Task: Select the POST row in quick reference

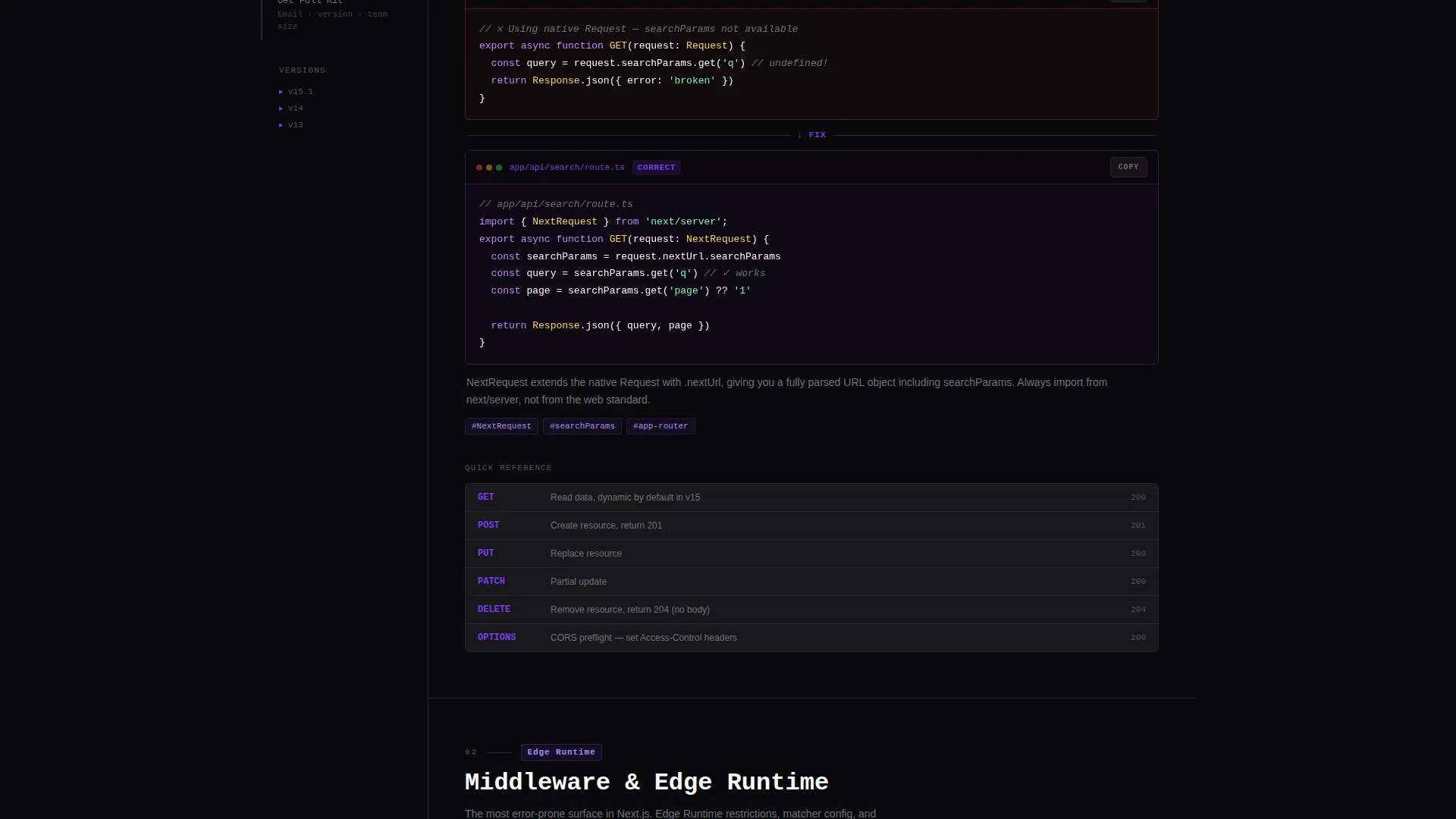Action: point(811,526)
